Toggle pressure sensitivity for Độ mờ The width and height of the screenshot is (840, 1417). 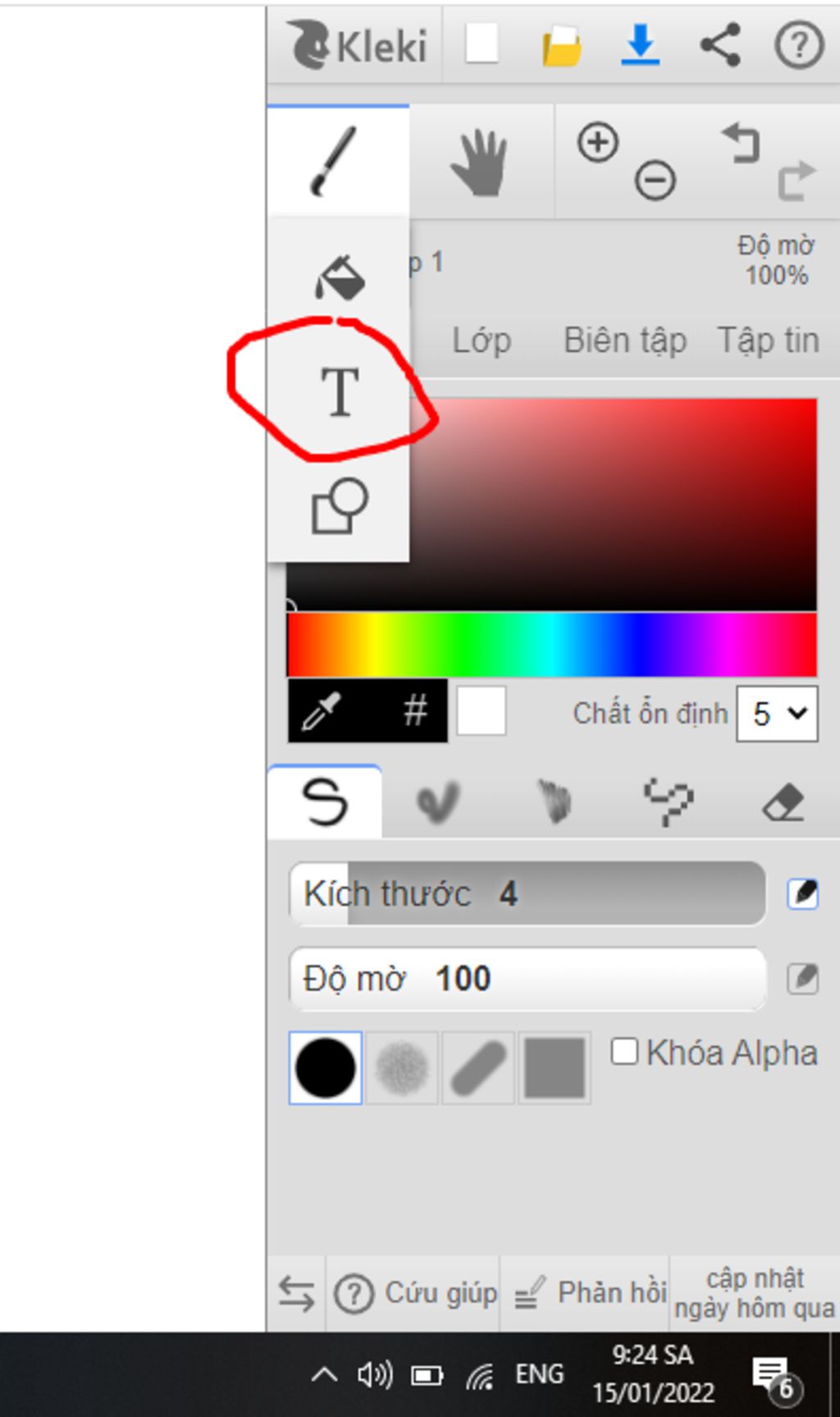tap(802, 978)
